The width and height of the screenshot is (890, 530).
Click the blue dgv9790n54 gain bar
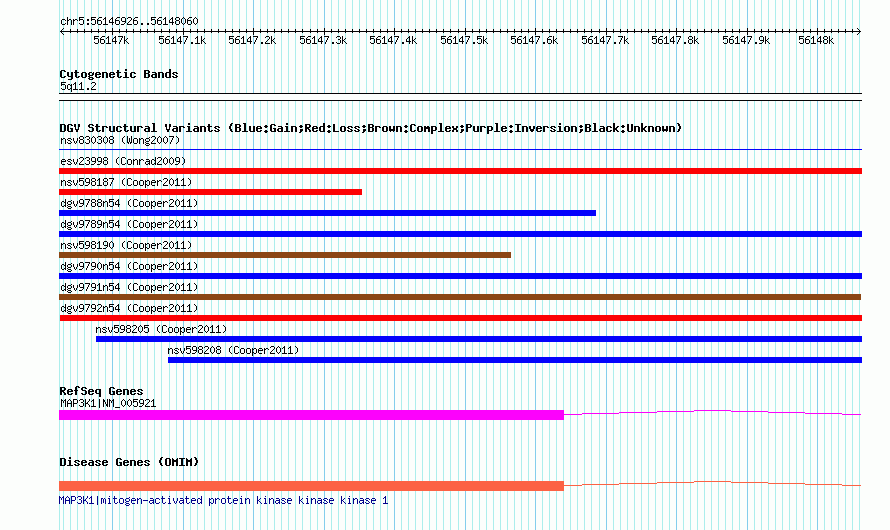tap(460, 276)
